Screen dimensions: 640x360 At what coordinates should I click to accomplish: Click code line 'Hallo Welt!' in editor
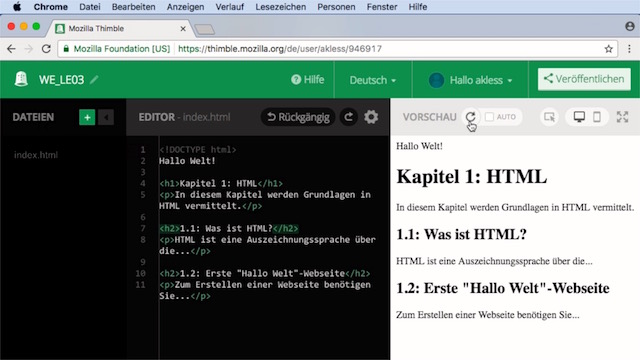point(187,161)
